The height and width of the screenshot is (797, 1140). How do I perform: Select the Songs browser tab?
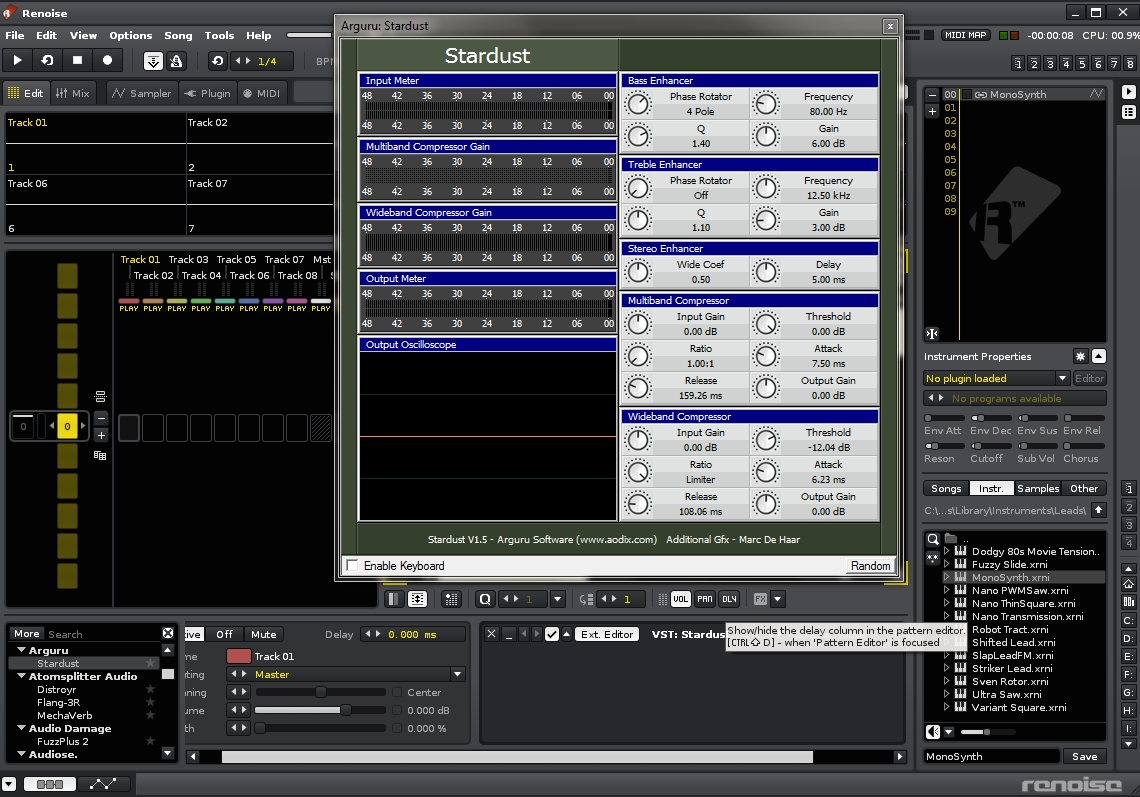pos(946,489)
